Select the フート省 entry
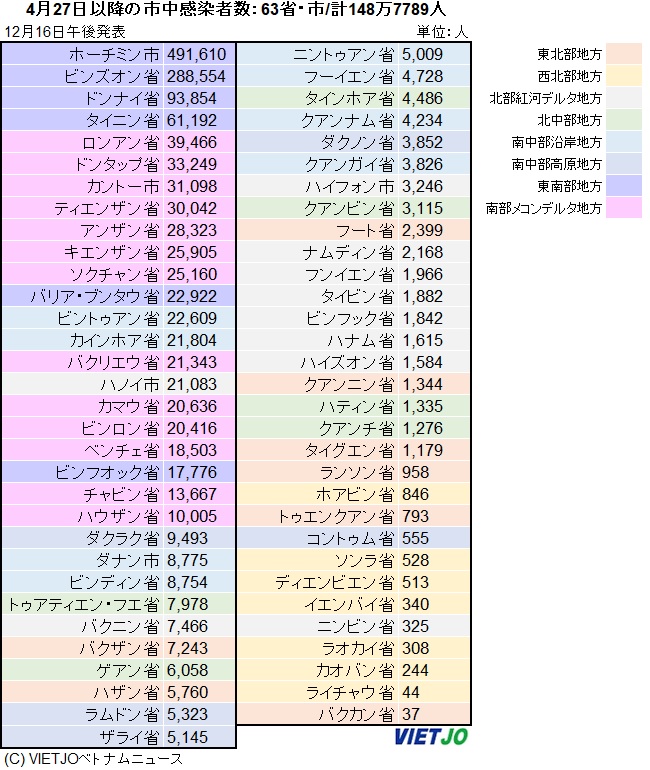This screenshot has height=770, width=650. [365, 230]
